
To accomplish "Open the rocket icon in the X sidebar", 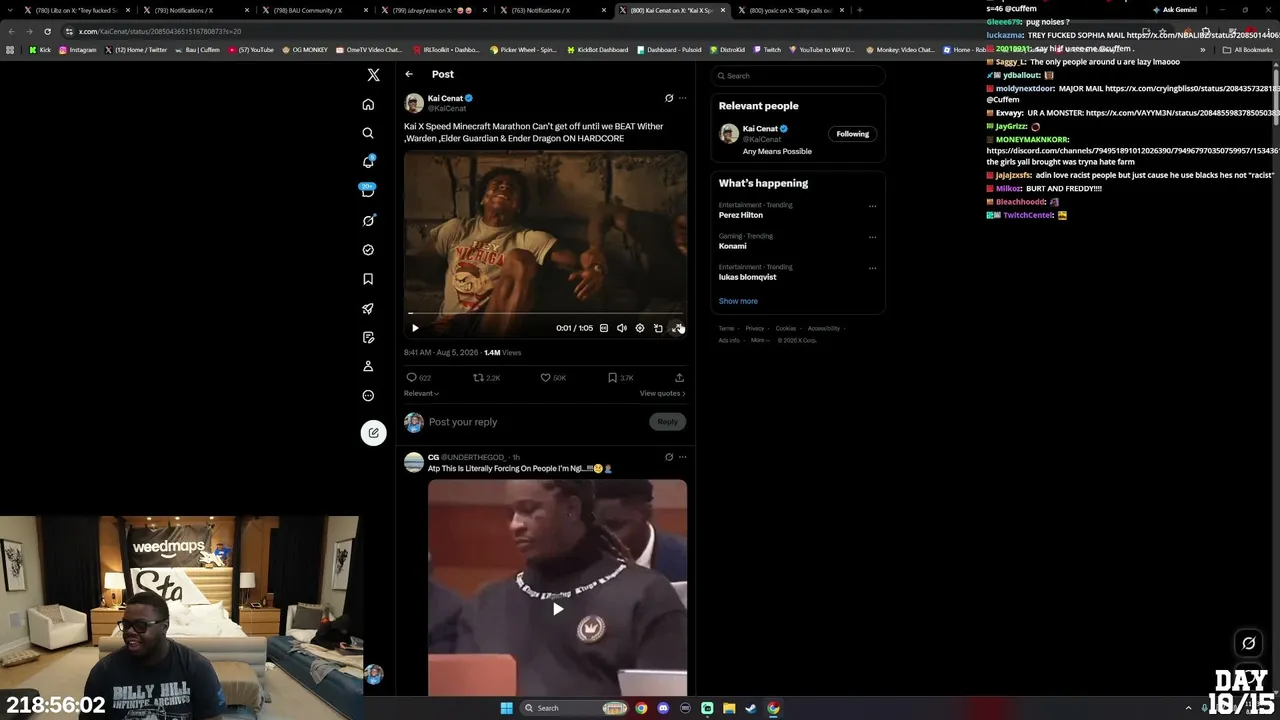I will [368, 308].
